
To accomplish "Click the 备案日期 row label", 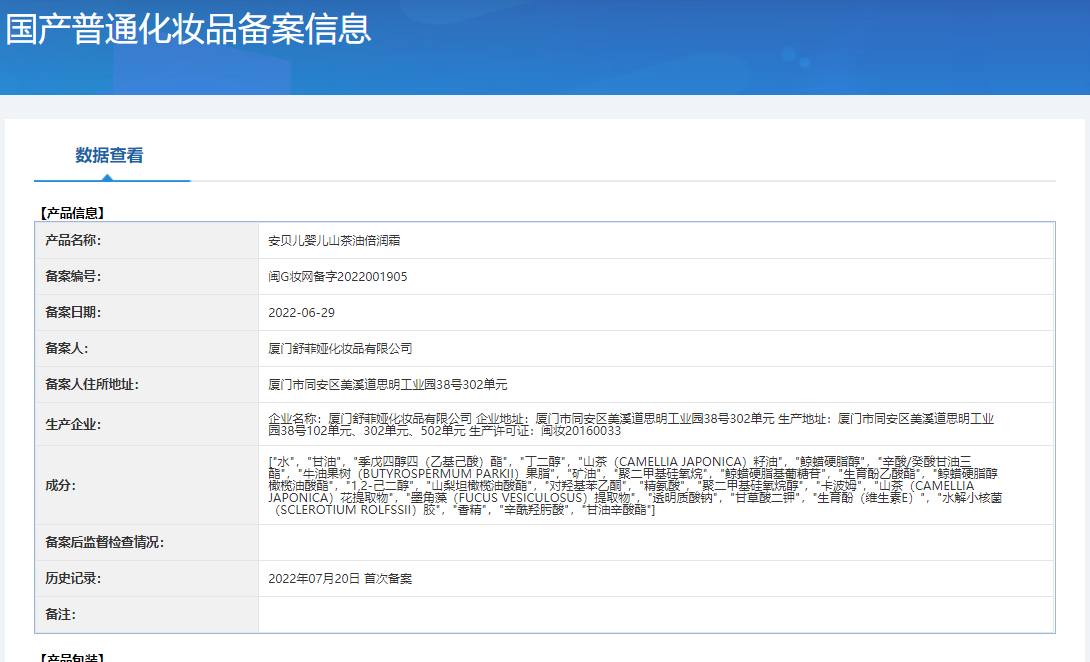I will (73, 313).
